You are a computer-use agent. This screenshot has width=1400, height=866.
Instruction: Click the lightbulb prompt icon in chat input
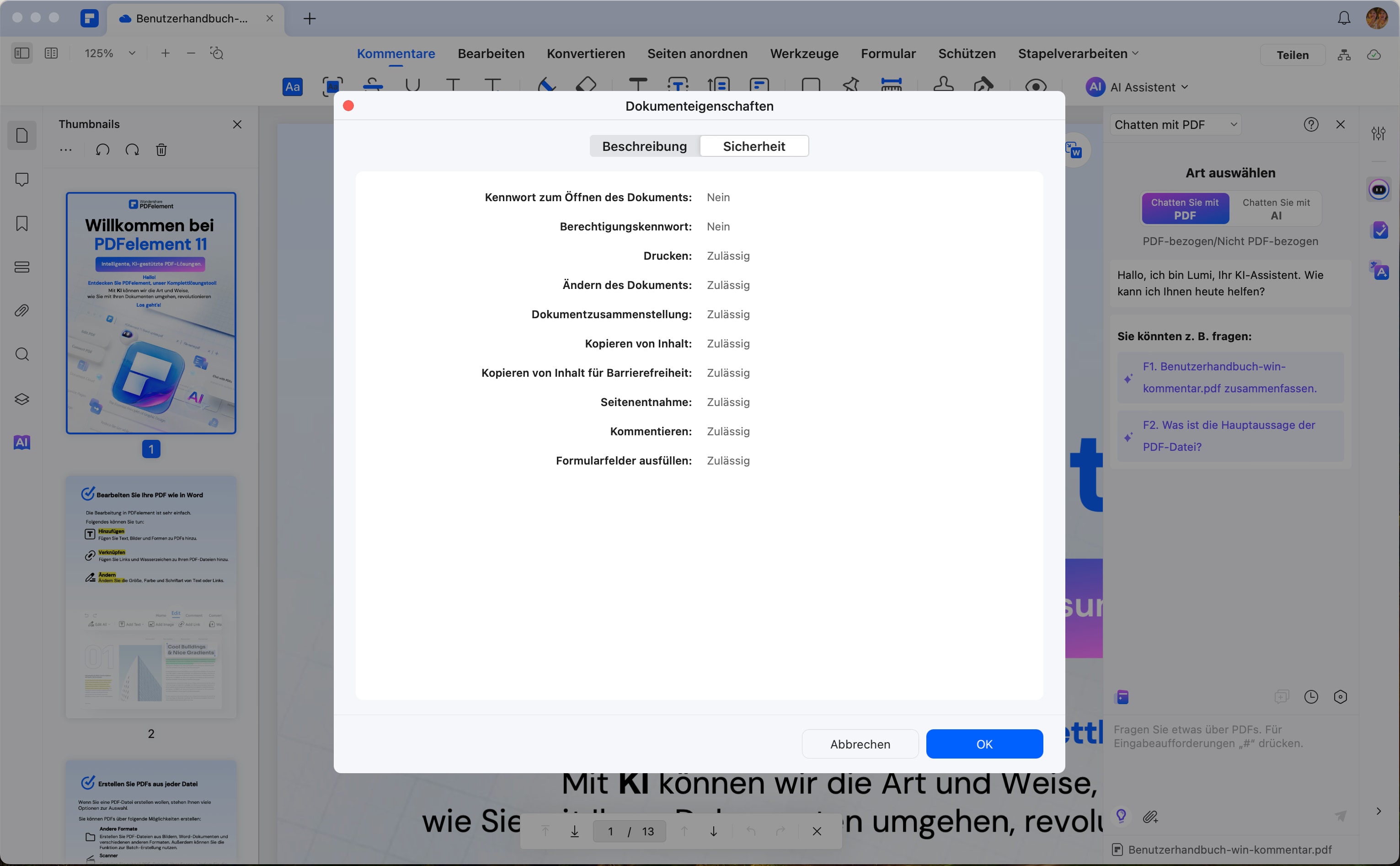[1121, 816]
